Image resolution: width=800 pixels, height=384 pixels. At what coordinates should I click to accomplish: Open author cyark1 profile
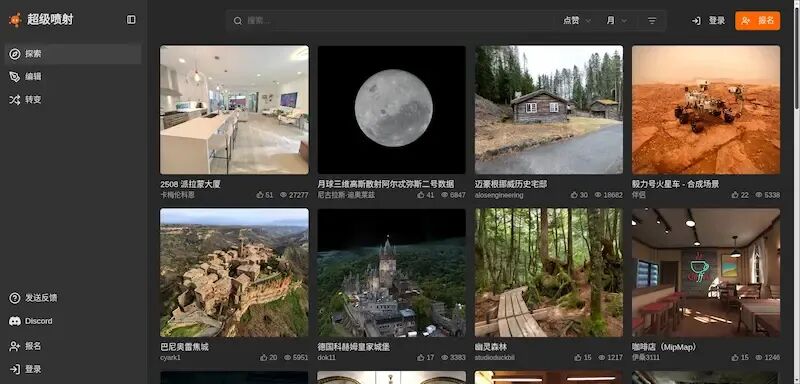(170, 357)
